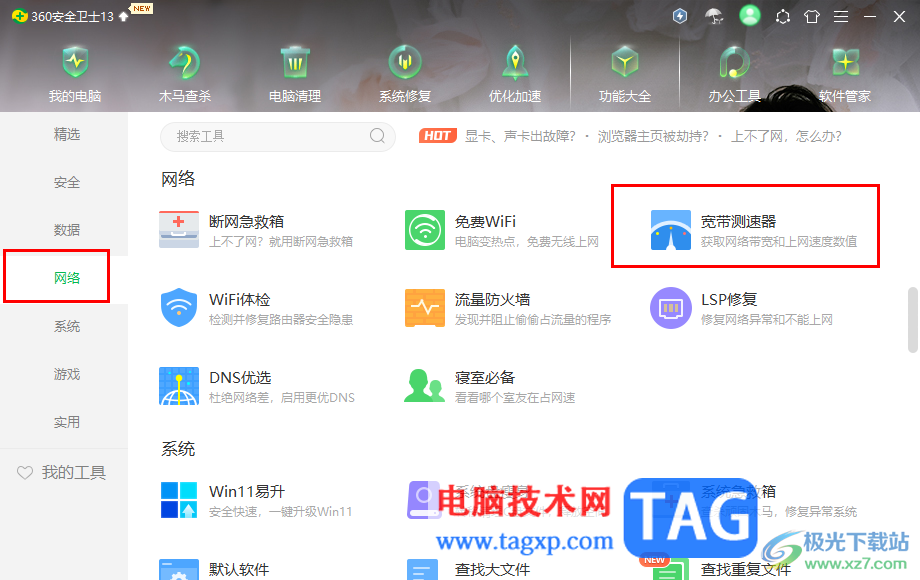Click description 上不了网?就用断网急救箱
920x580 pixels.
(x=281, y=242)
